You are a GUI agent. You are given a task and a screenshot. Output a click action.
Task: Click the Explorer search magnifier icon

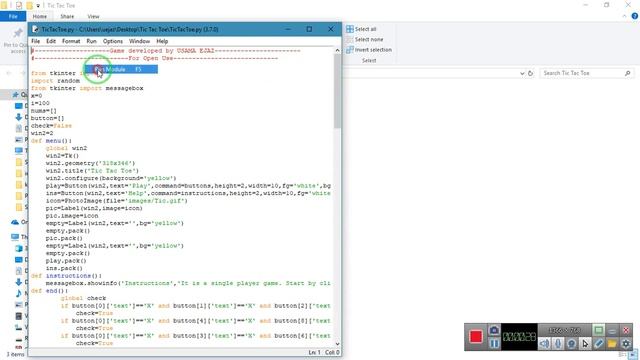click(x=628, y=73)
